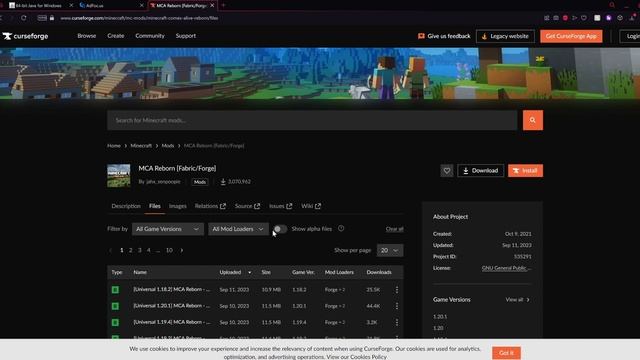Open the Create menu
This screenshot has width=640, height=360.
tap(116, 36)
